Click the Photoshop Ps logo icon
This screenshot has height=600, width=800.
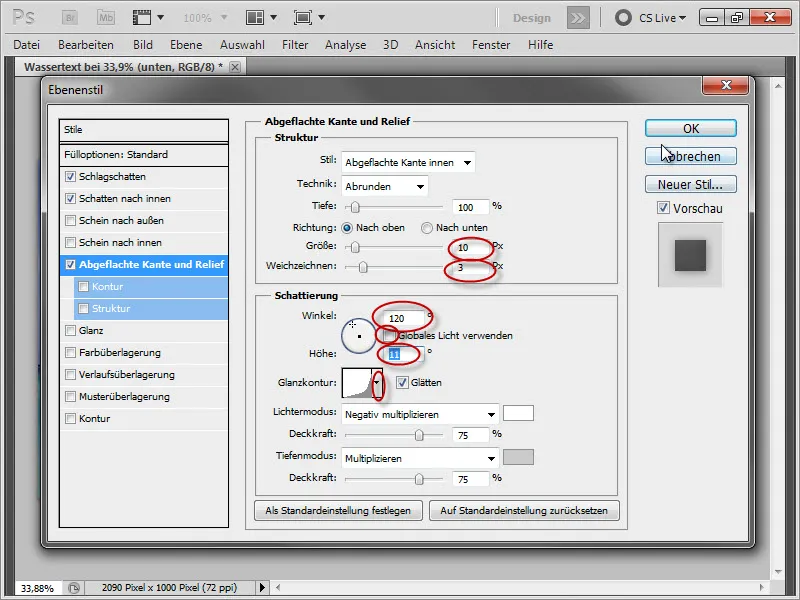(23, 17)
